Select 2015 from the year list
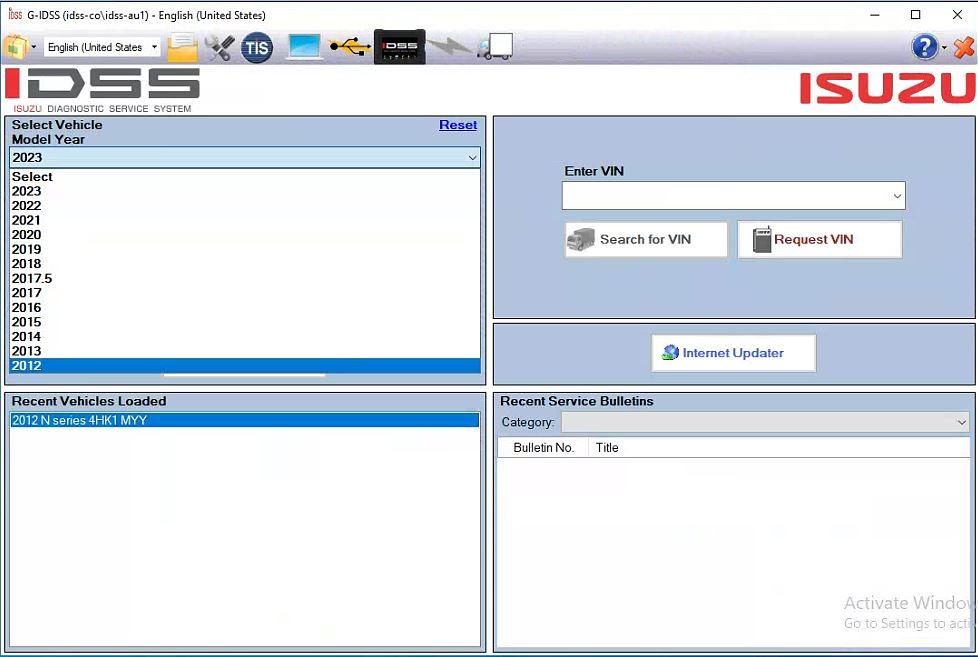 pos(245,322)
